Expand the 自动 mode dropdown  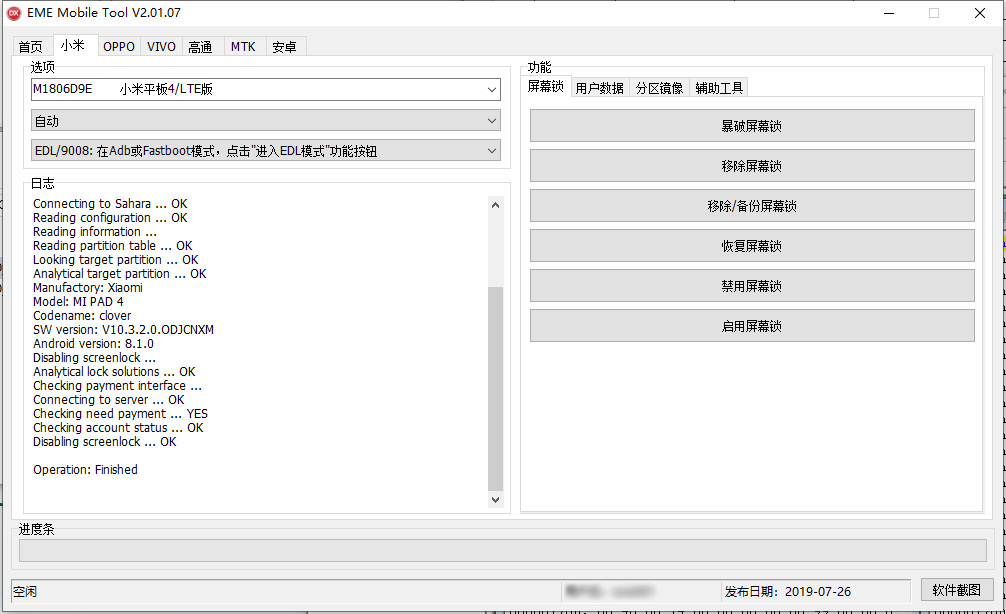click(265, 121)
